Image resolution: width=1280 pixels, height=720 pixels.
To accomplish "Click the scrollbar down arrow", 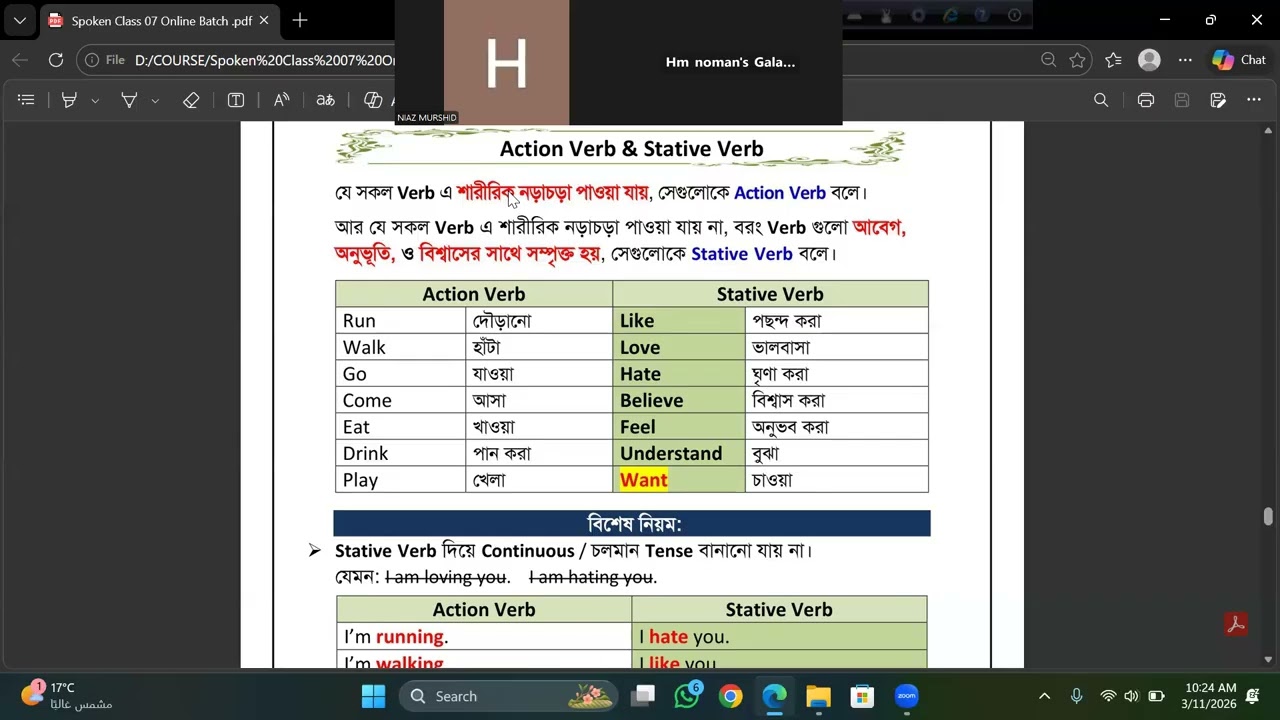I will click(1268, 659).
